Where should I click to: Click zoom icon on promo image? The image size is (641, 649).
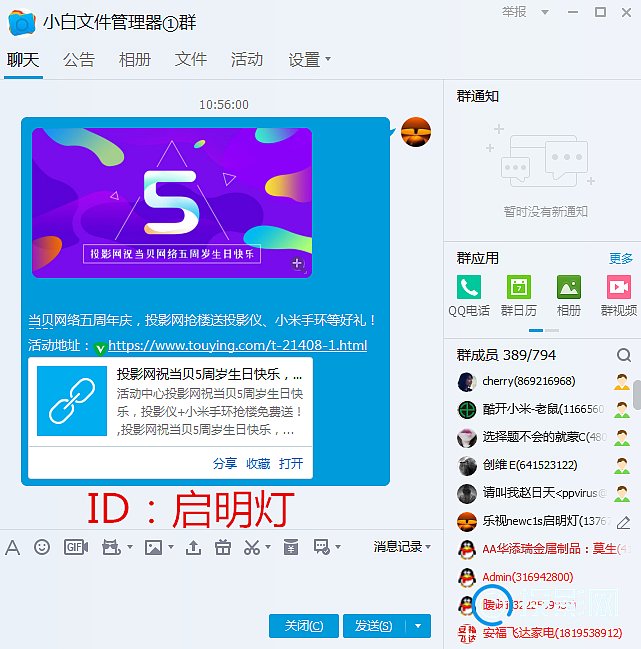[297, 263]
